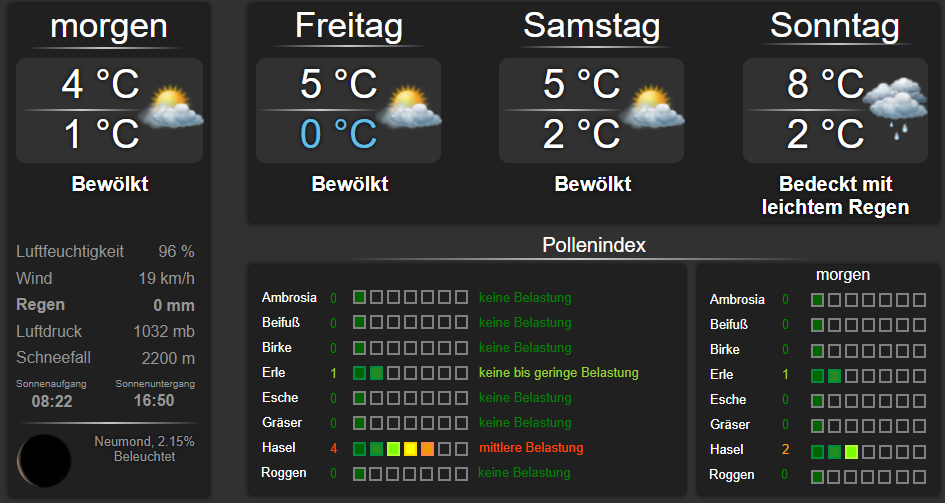
Task: Click the new moon phase icon
Action: point(44,460)
